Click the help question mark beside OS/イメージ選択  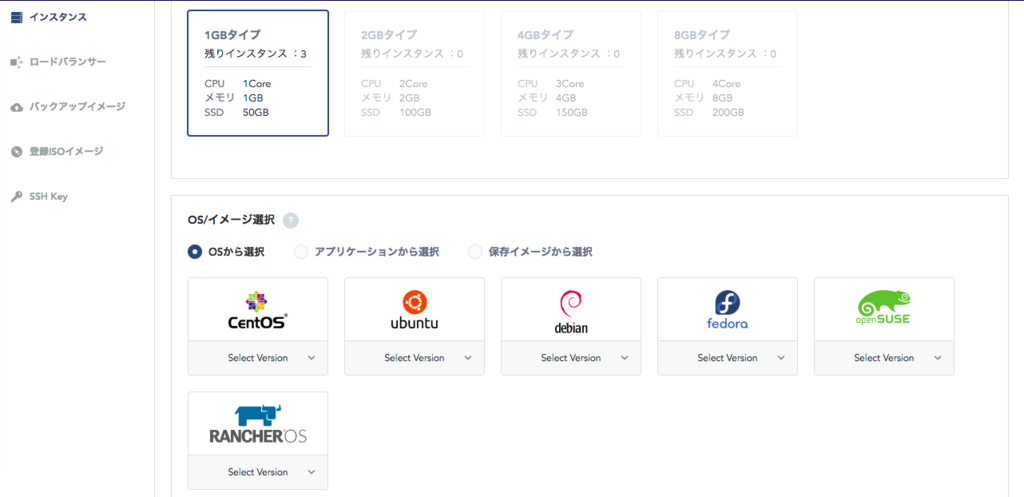pyautogui.click(x=291, y=220)
